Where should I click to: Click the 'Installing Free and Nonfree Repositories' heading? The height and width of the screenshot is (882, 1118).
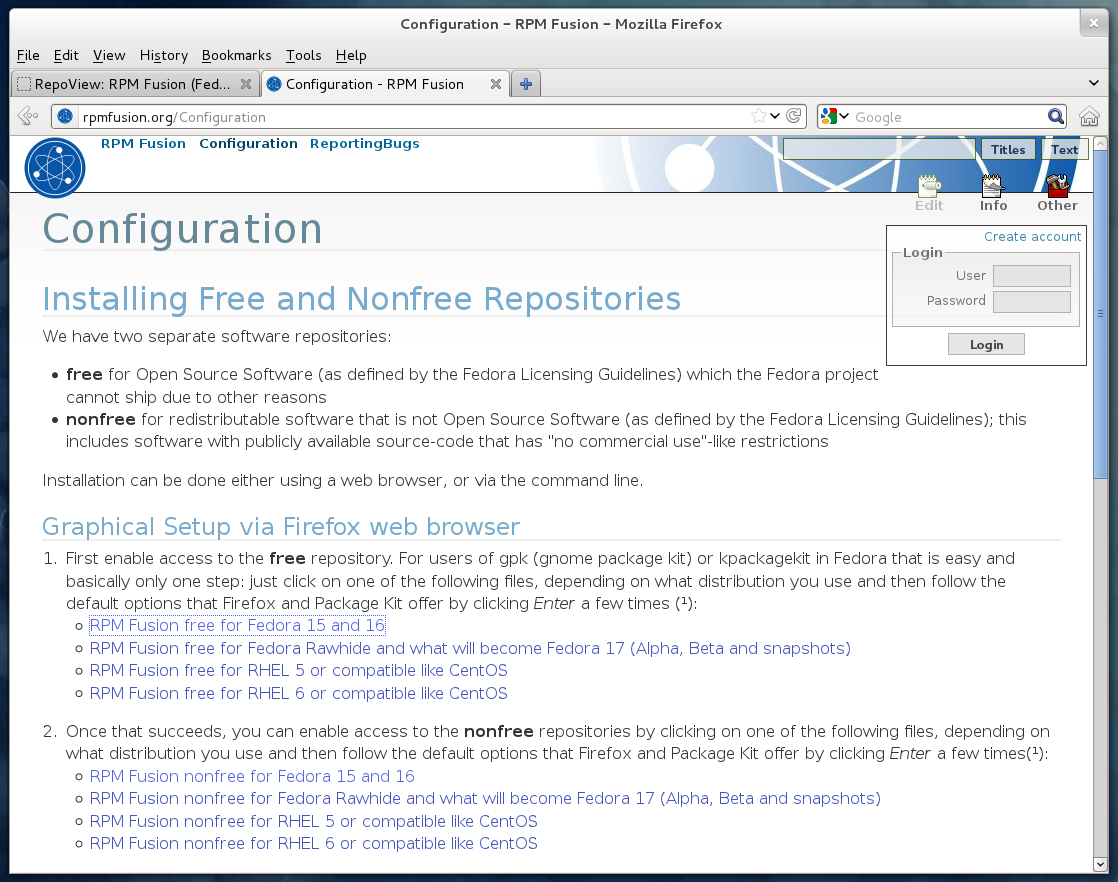pyautogui.click(x=361, y=299)
